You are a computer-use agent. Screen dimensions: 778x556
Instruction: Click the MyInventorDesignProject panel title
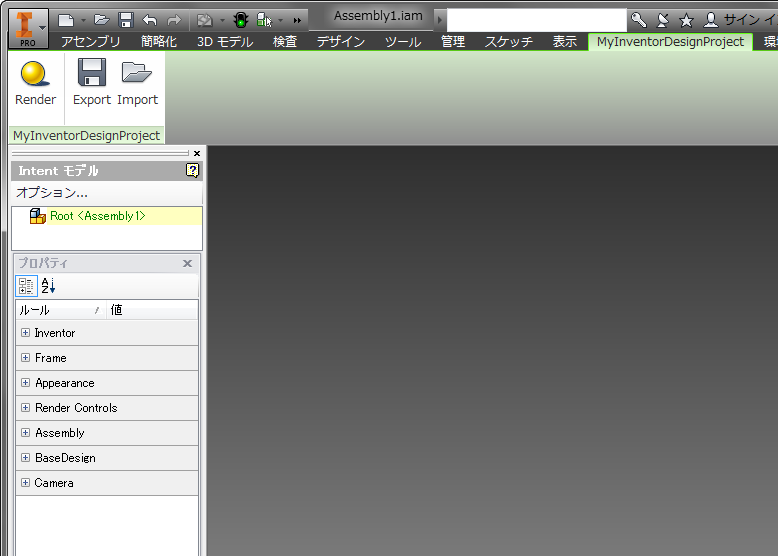(x=86, y=135)
